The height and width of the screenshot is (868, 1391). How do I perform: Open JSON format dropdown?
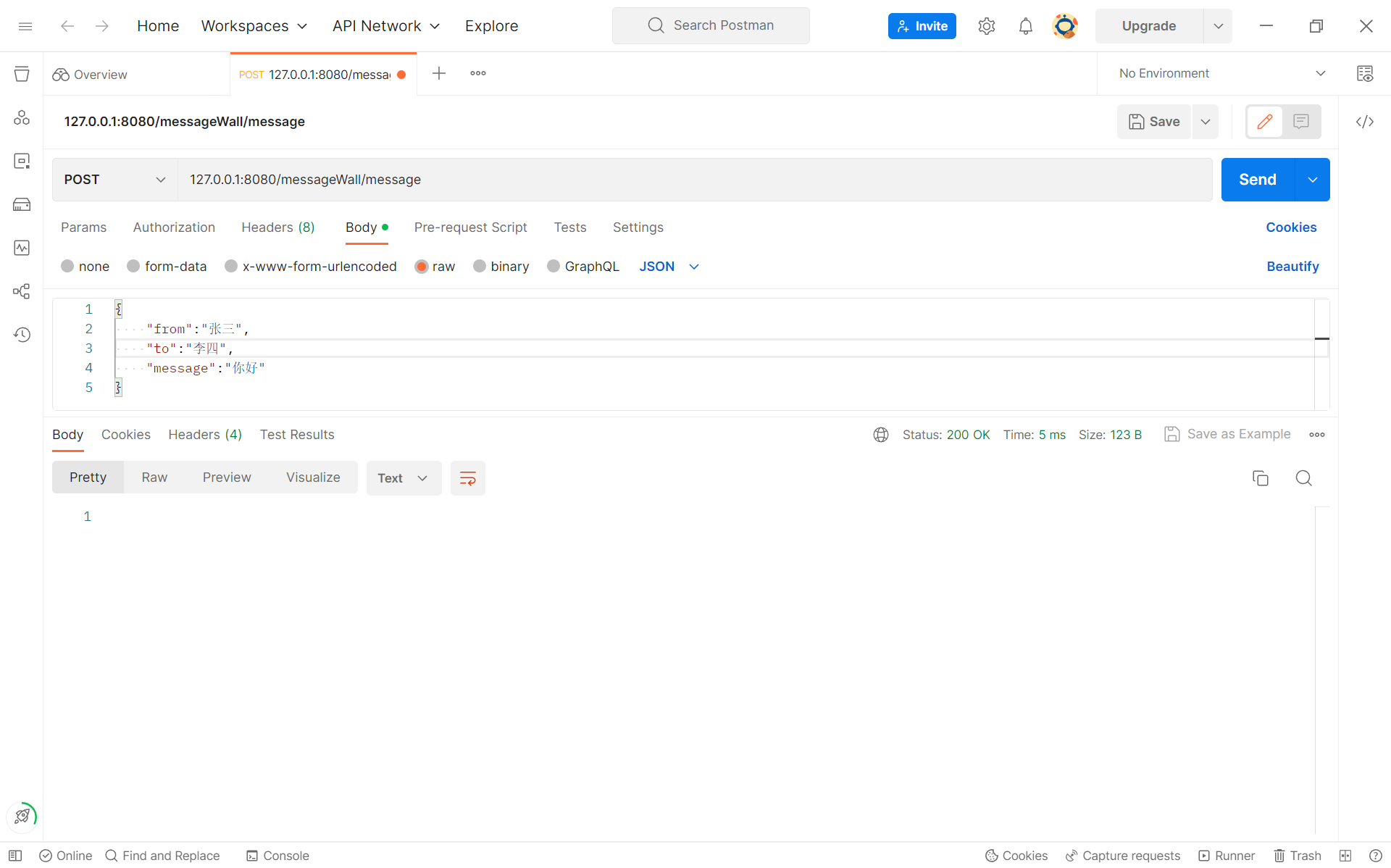click(x=669, y=267)
